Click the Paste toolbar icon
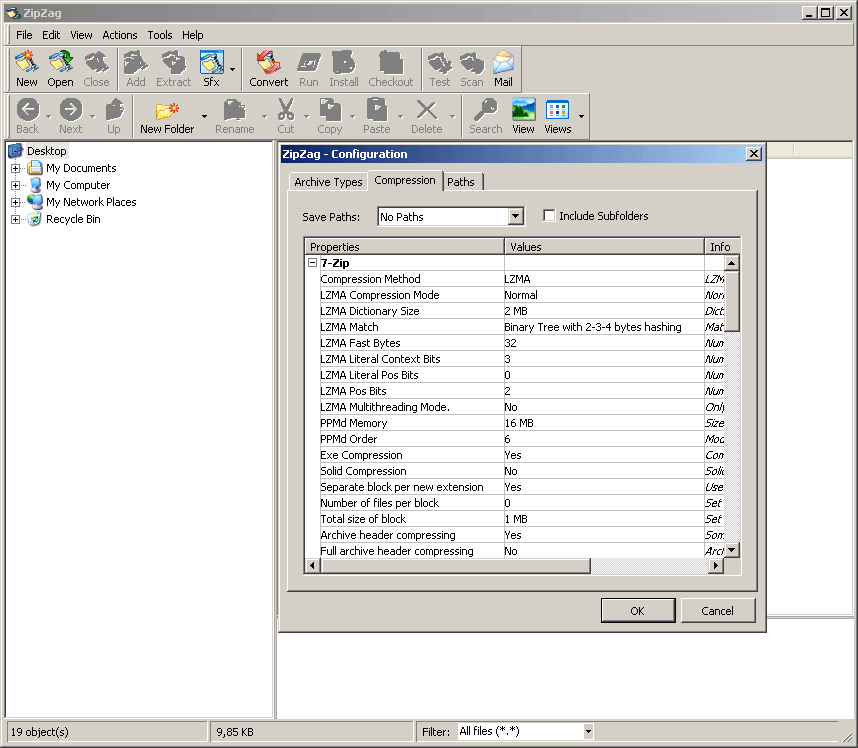 point(376,116)
